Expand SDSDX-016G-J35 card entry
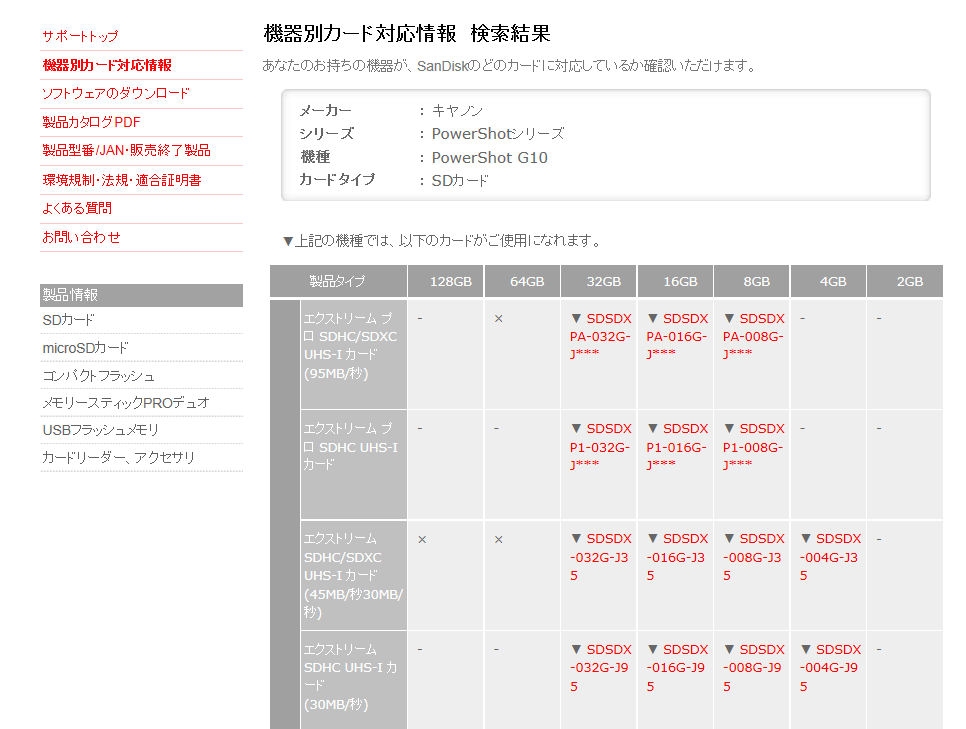966x729 pixels. tap(677, 557)
